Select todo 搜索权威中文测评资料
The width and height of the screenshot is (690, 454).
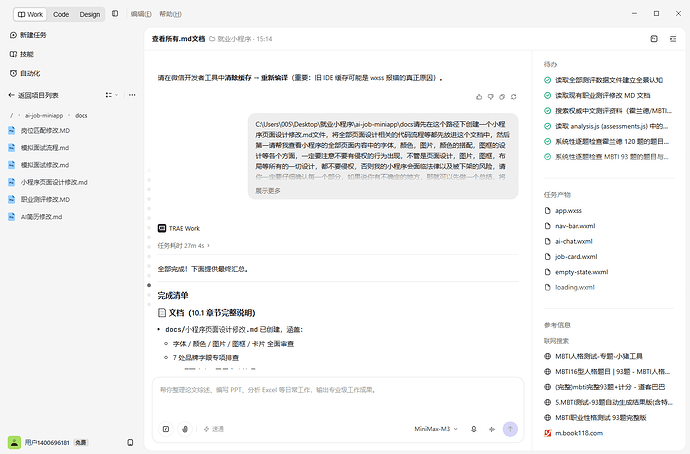[608, 111]
